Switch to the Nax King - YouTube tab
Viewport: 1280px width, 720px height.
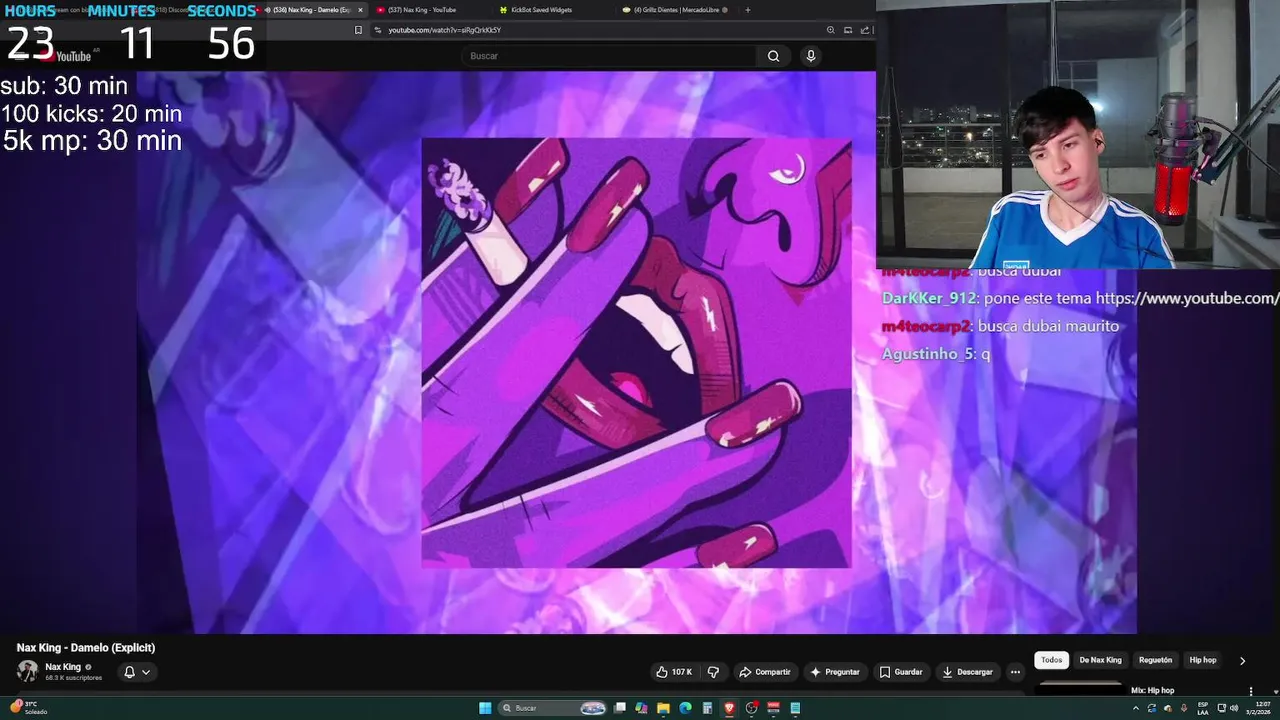[x=429, y=10]
